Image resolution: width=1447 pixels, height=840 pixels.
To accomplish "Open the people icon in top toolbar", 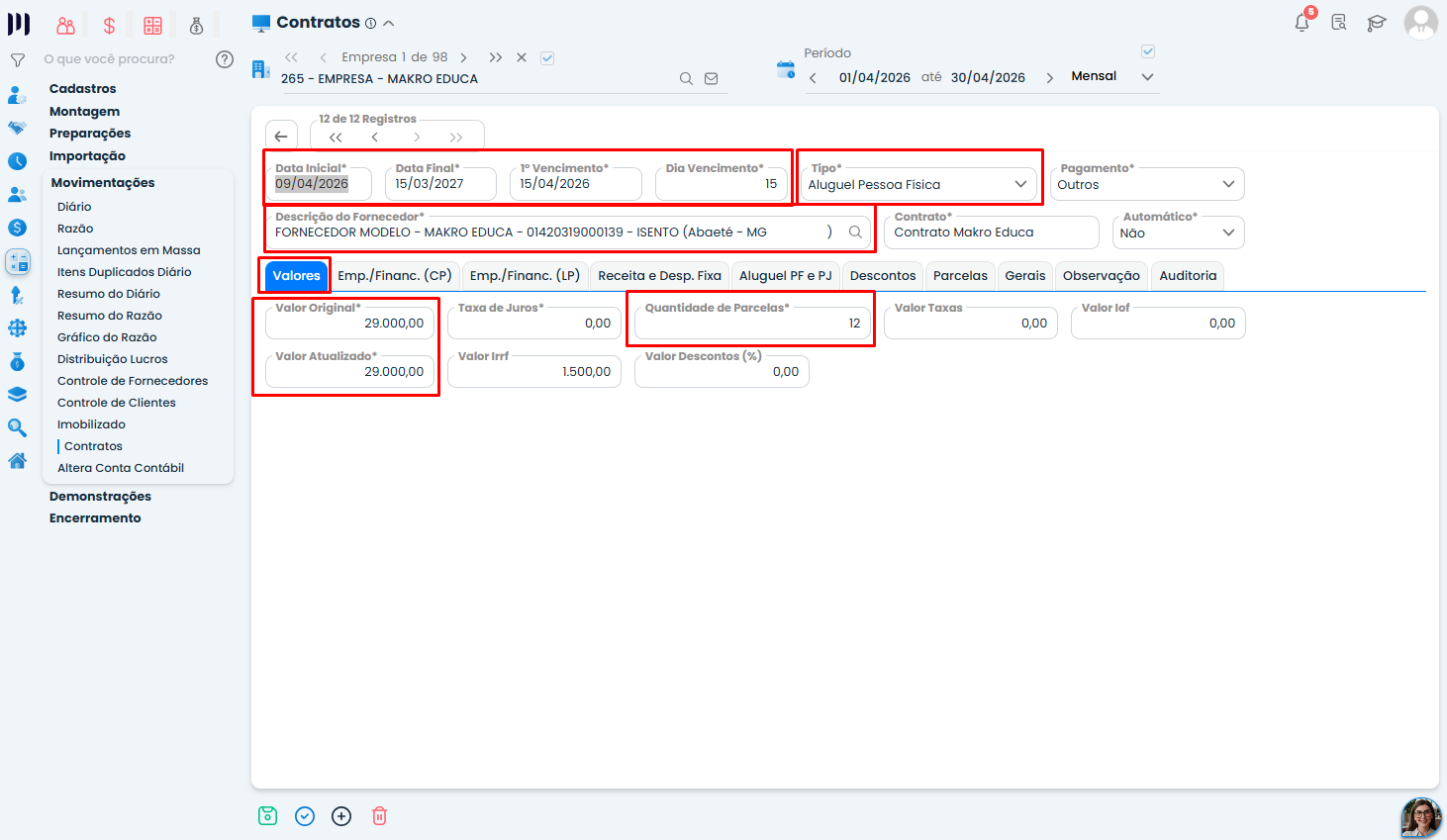I will point(65,26).
